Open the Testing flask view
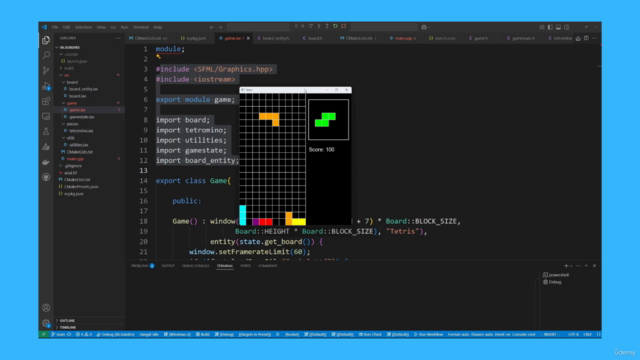 (x=46, y=131)
